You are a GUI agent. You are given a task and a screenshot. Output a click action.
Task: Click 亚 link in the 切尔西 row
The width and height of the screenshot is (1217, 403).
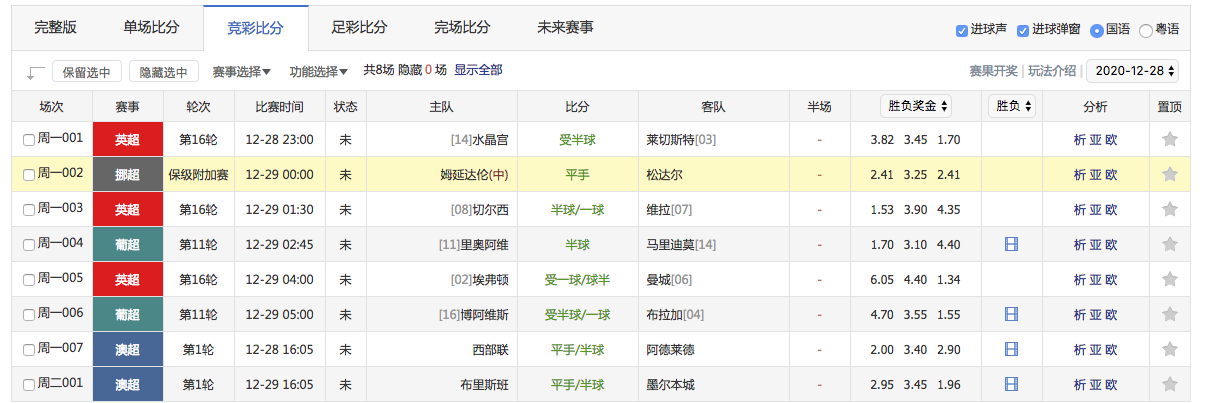tap(1095, 210)
